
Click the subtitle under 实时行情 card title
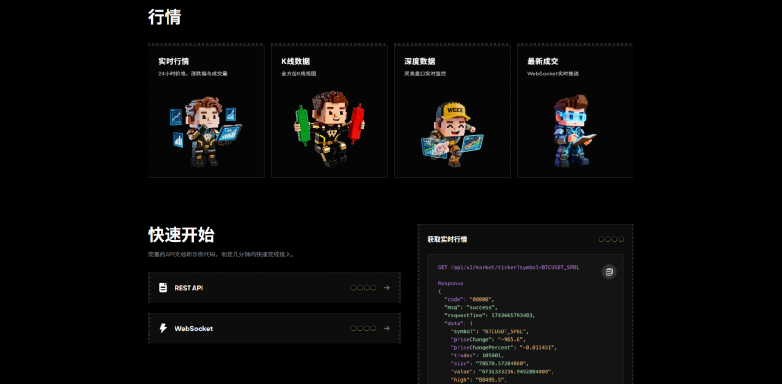(x=193, y=74)
